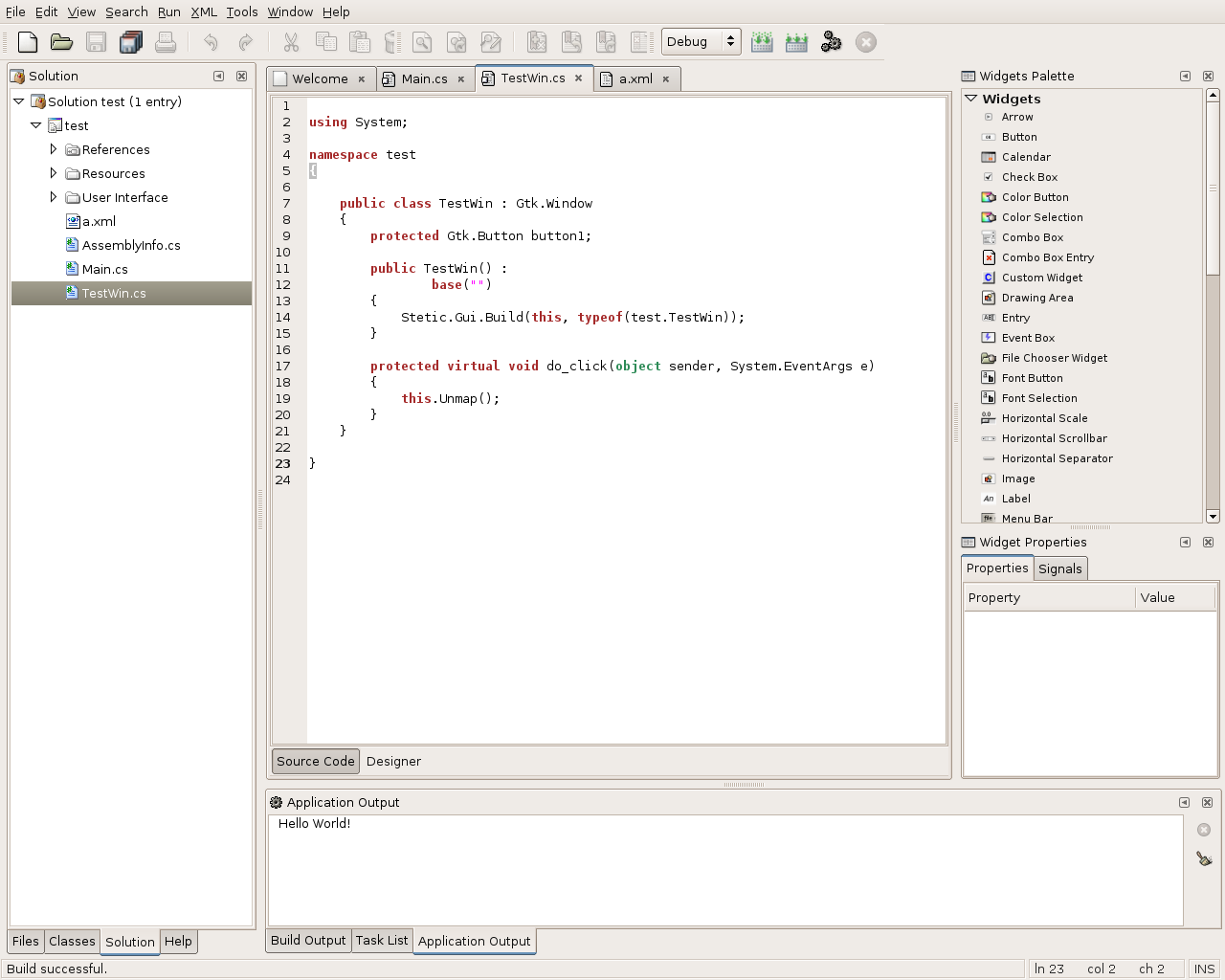Click the Solution pad's auto-hide pin

(x=218, y=76)
